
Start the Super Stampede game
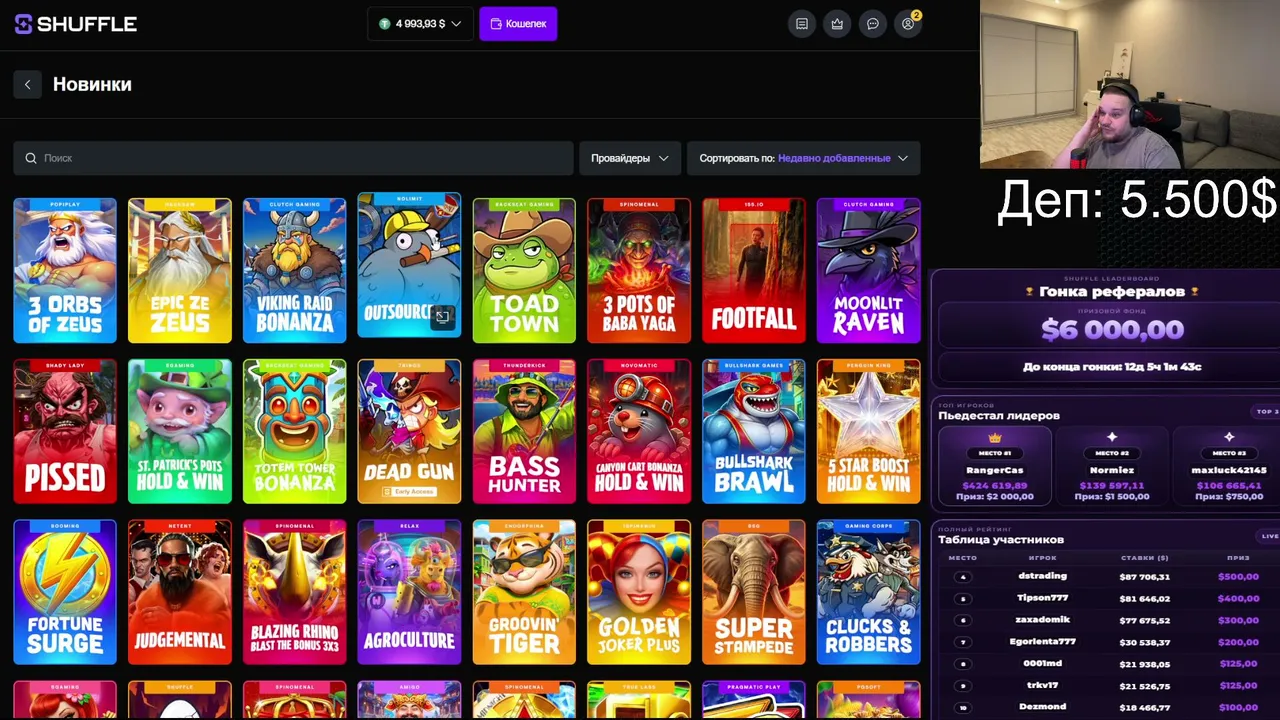tap(754, 592)
